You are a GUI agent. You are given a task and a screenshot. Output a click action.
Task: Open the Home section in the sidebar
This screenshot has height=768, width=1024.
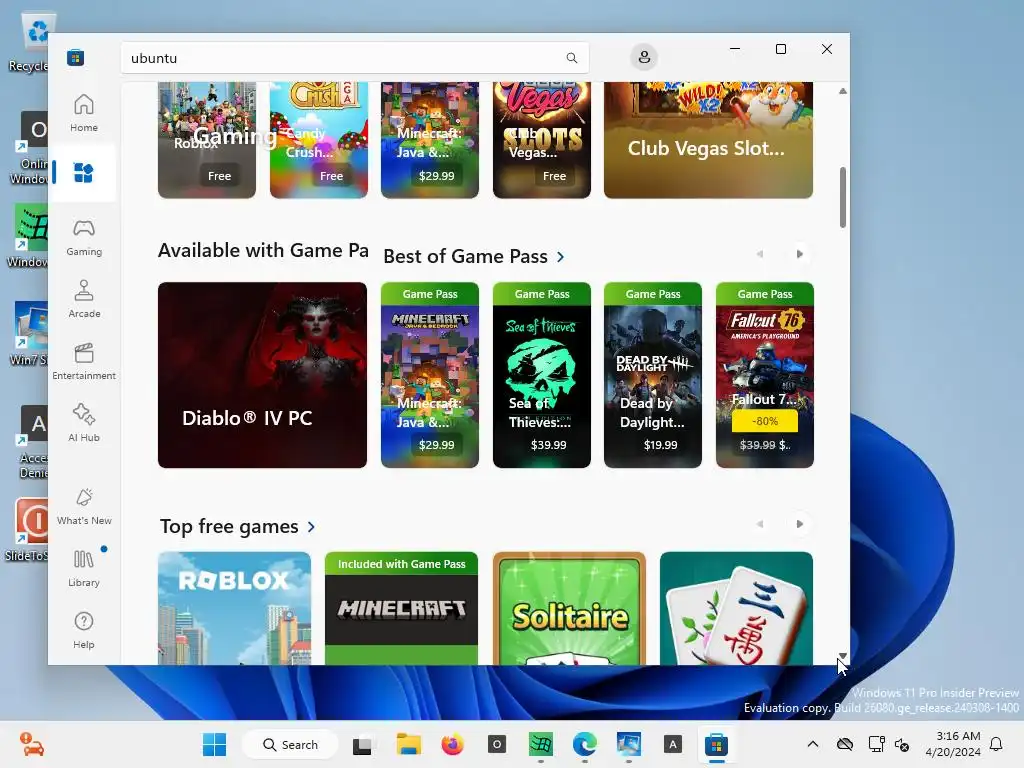84,113
